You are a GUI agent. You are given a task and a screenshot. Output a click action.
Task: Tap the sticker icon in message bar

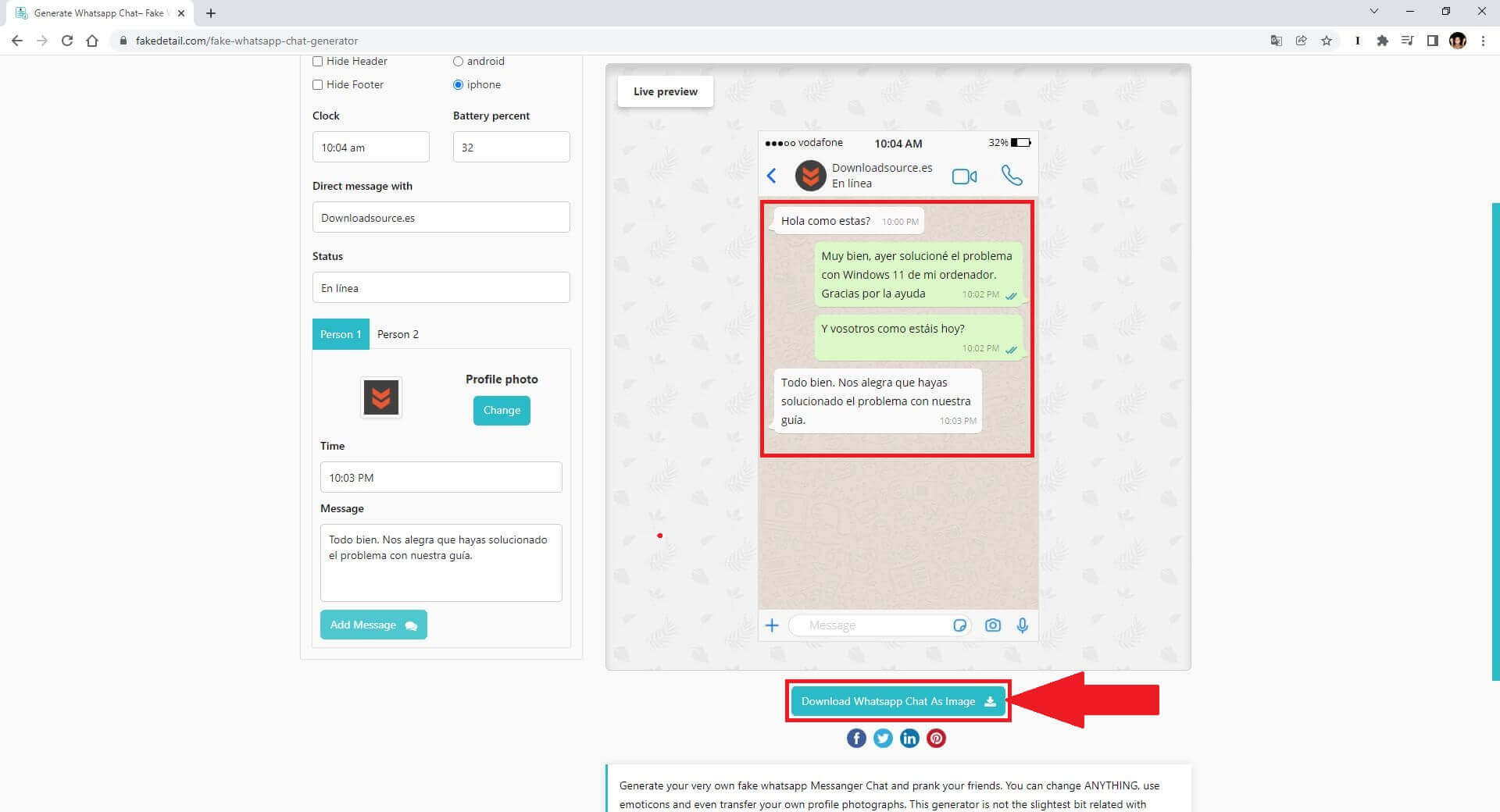960,625
